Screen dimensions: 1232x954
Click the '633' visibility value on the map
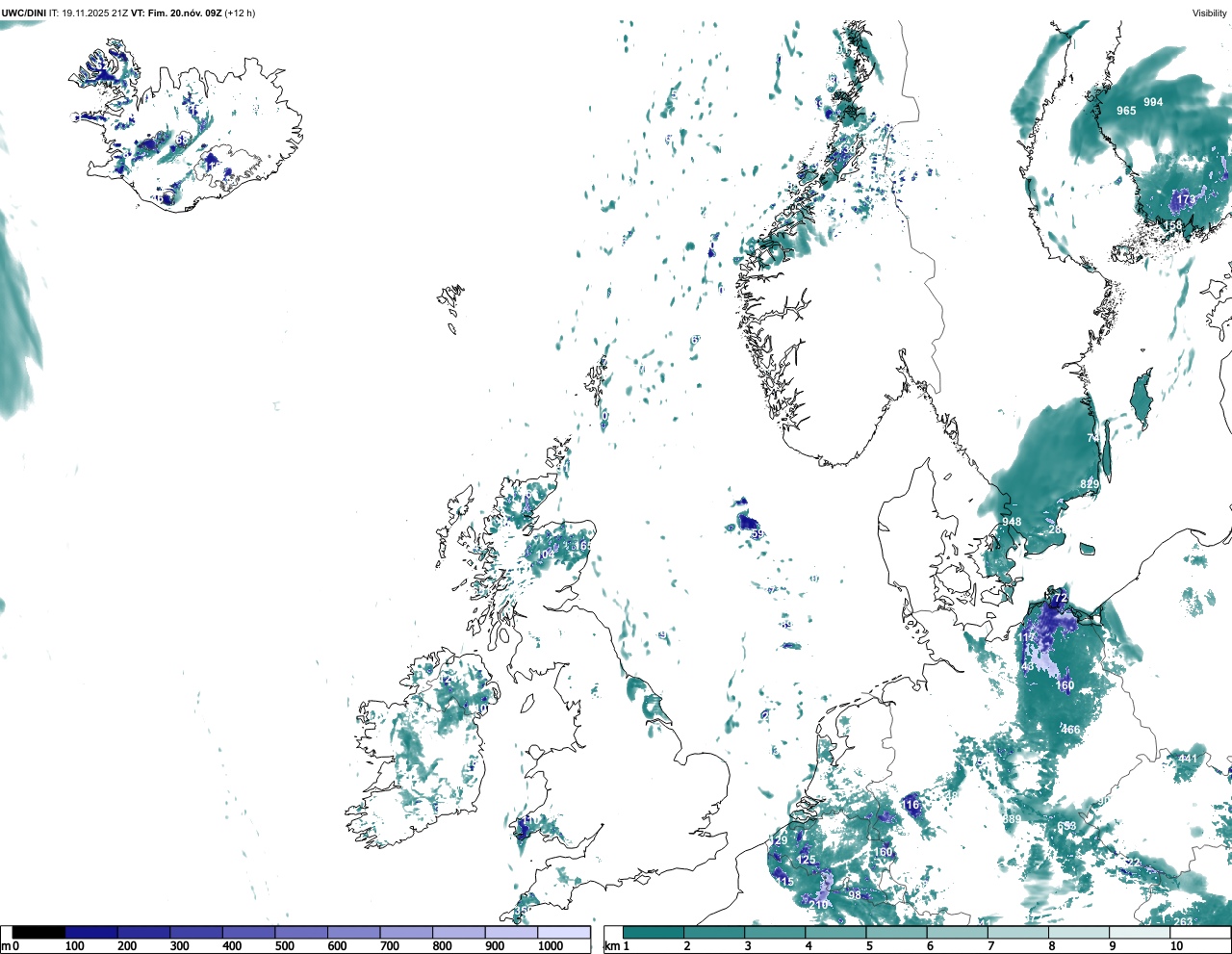(1066, 827)
